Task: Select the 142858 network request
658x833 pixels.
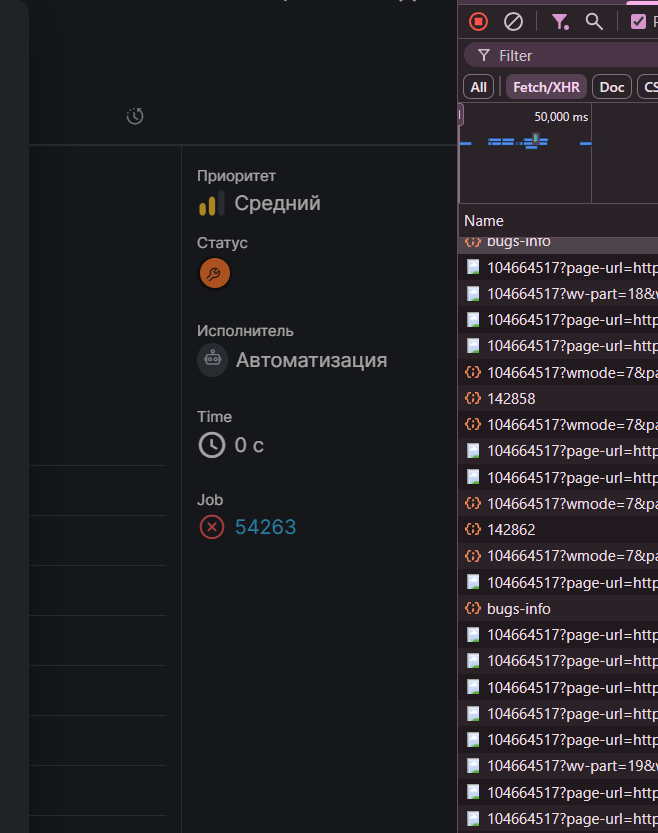Action: point(511,398)
